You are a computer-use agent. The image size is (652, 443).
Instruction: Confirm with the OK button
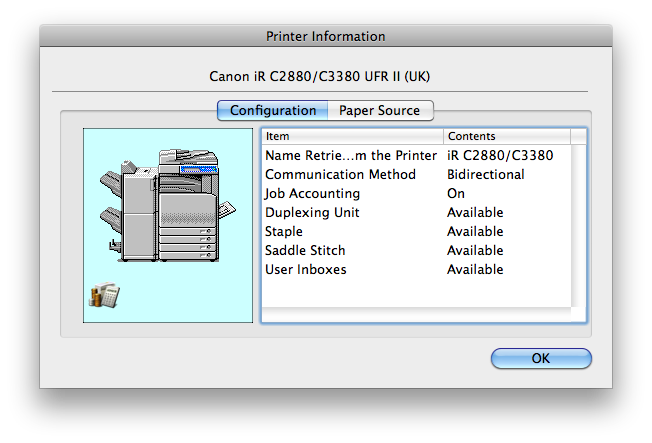(541, 358)
